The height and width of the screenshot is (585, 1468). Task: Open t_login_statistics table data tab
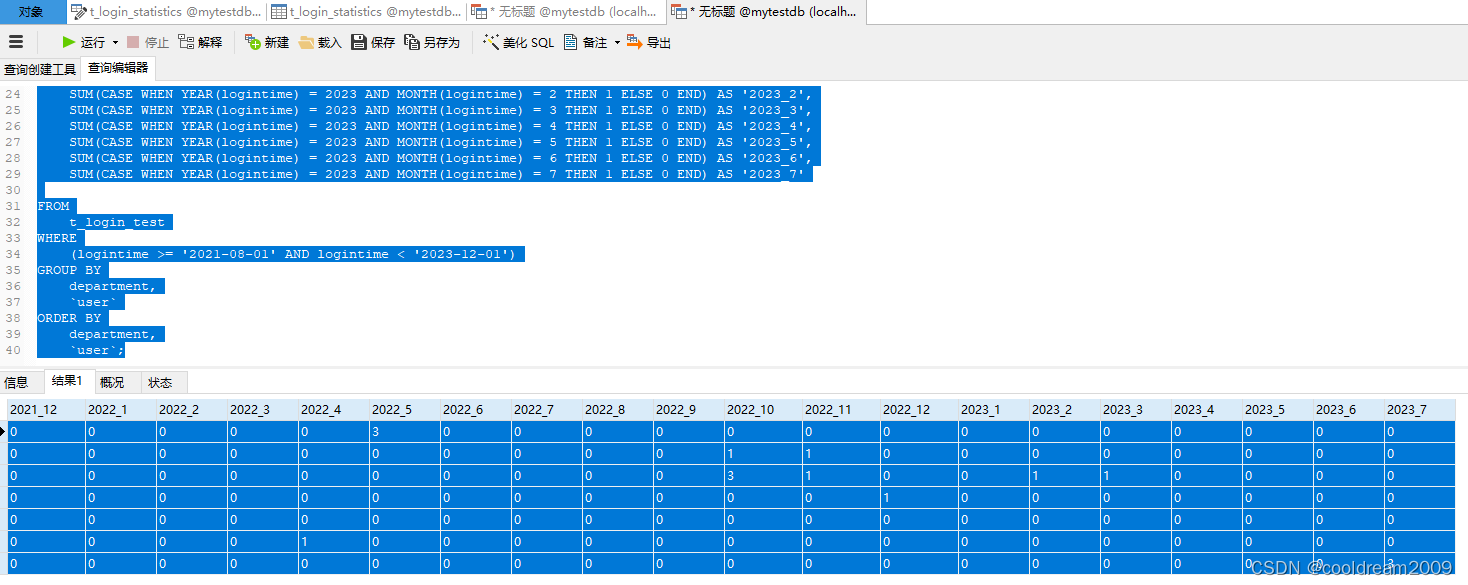(367, 12)
